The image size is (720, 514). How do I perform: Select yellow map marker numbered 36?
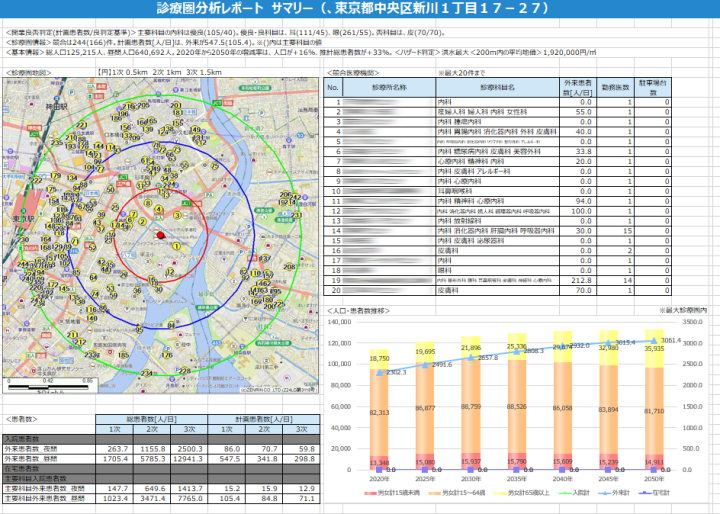point(137,290)
